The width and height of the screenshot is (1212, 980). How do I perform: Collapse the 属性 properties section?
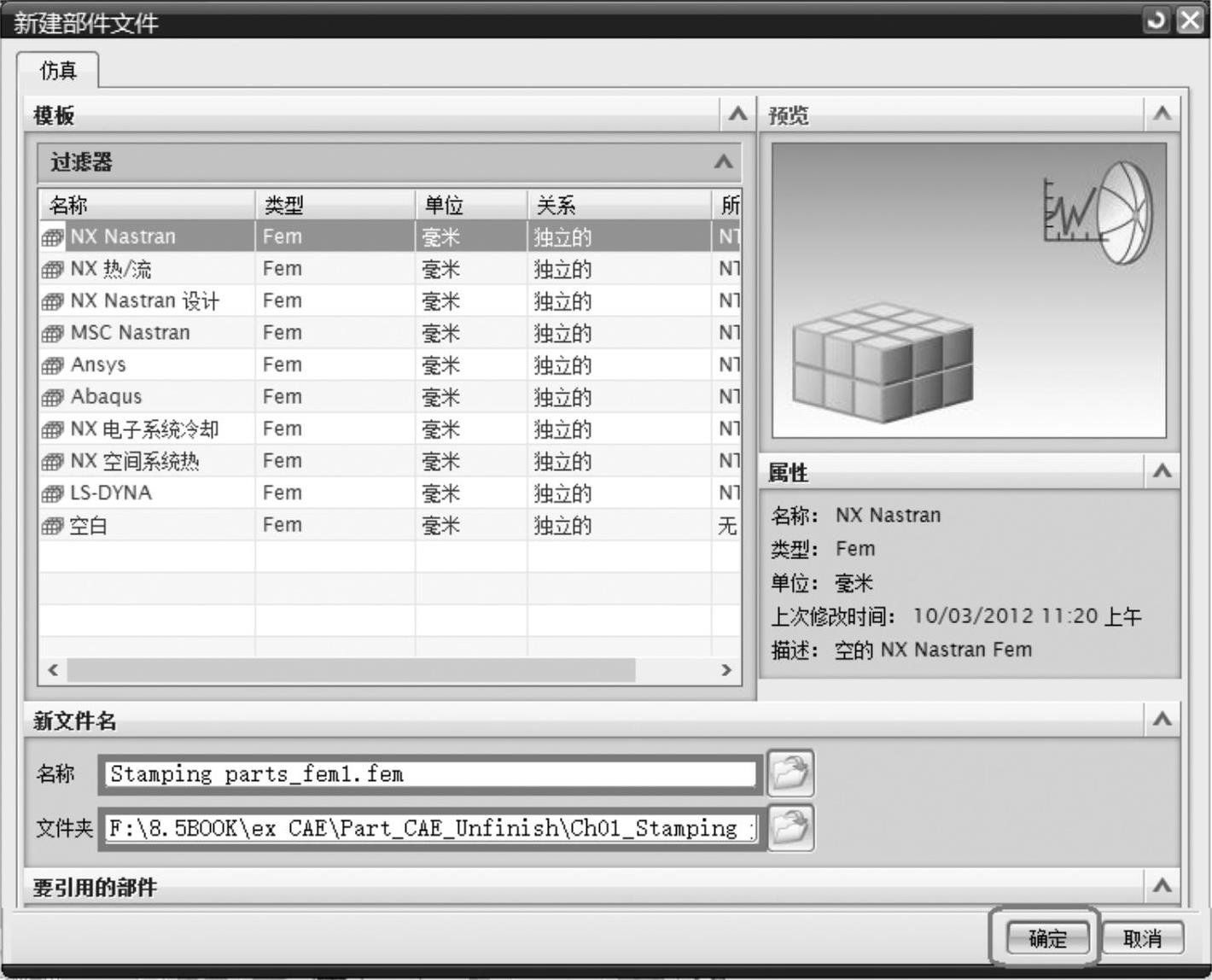1162,470
